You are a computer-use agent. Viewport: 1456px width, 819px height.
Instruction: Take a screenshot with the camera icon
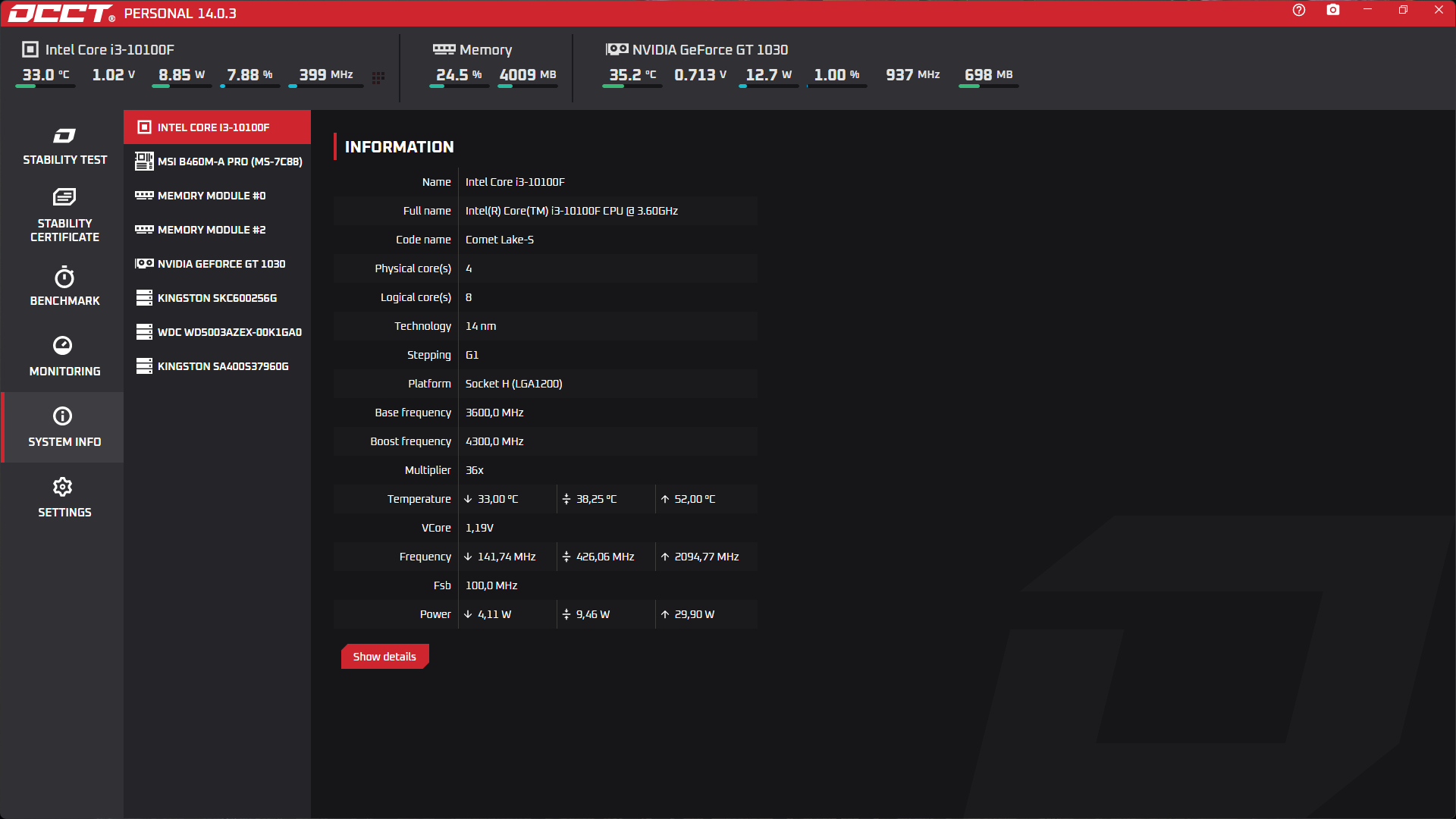[1333, 10]
